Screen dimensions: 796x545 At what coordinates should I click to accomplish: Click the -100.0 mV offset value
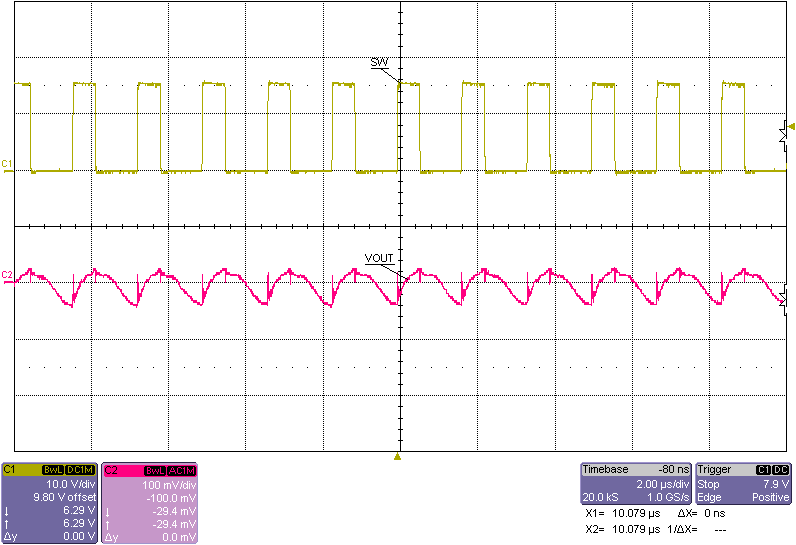(171, 498)
